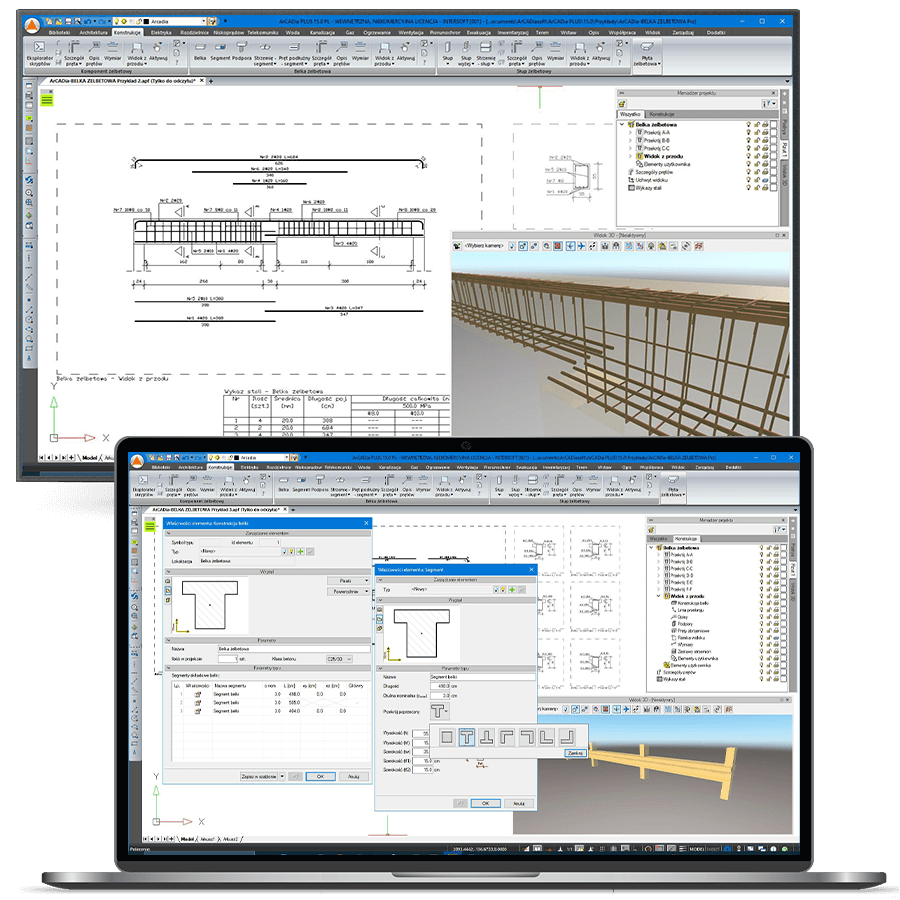Select the last L-shaped cross-section icon in popup
900x900 pixels.
coord(566,738)
